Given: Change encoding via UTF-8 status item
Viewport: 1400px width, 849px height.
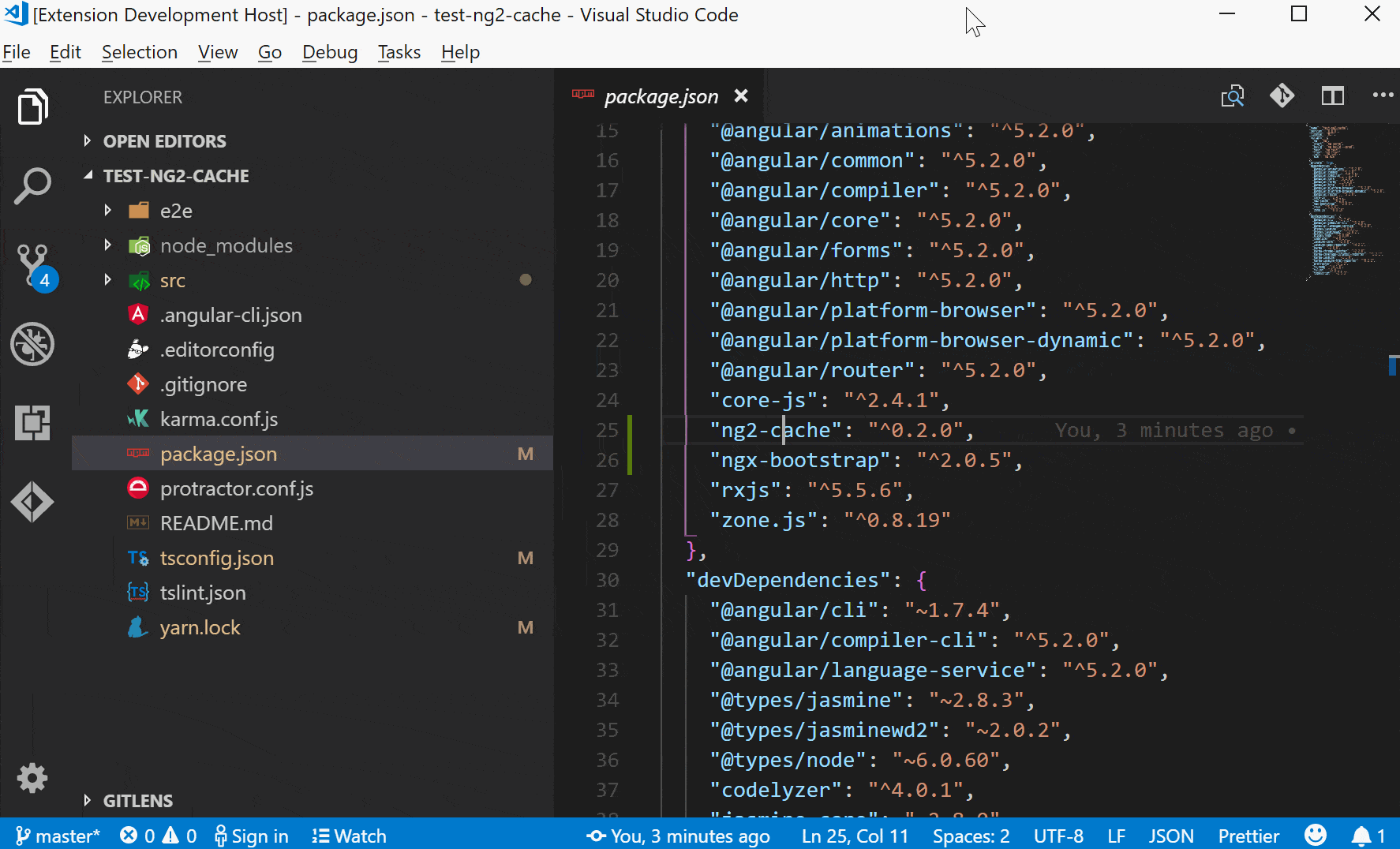Looking at the screenshot, I should click(1058, 836).
